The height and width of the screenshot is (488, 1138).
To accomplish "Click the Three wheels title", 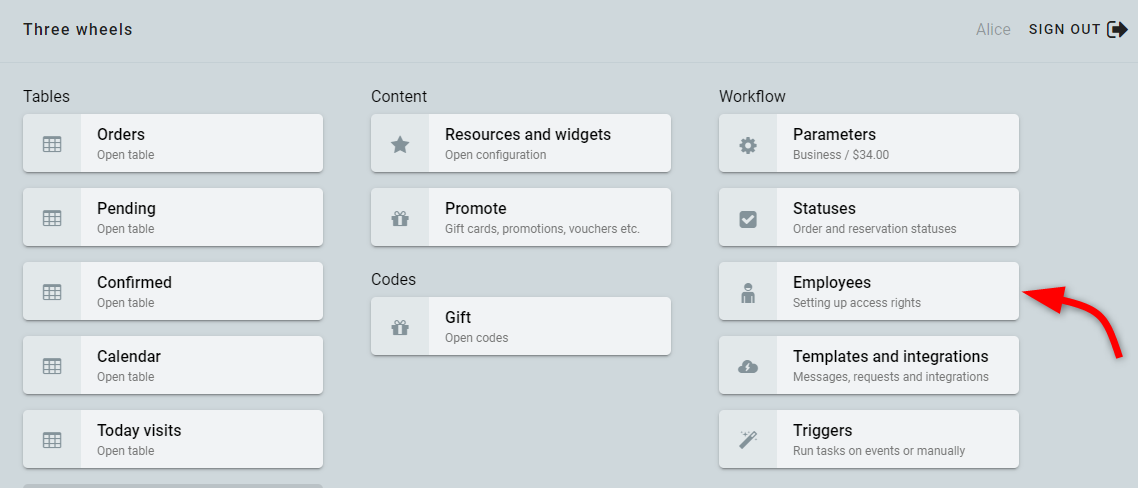I will coord(78,30).
